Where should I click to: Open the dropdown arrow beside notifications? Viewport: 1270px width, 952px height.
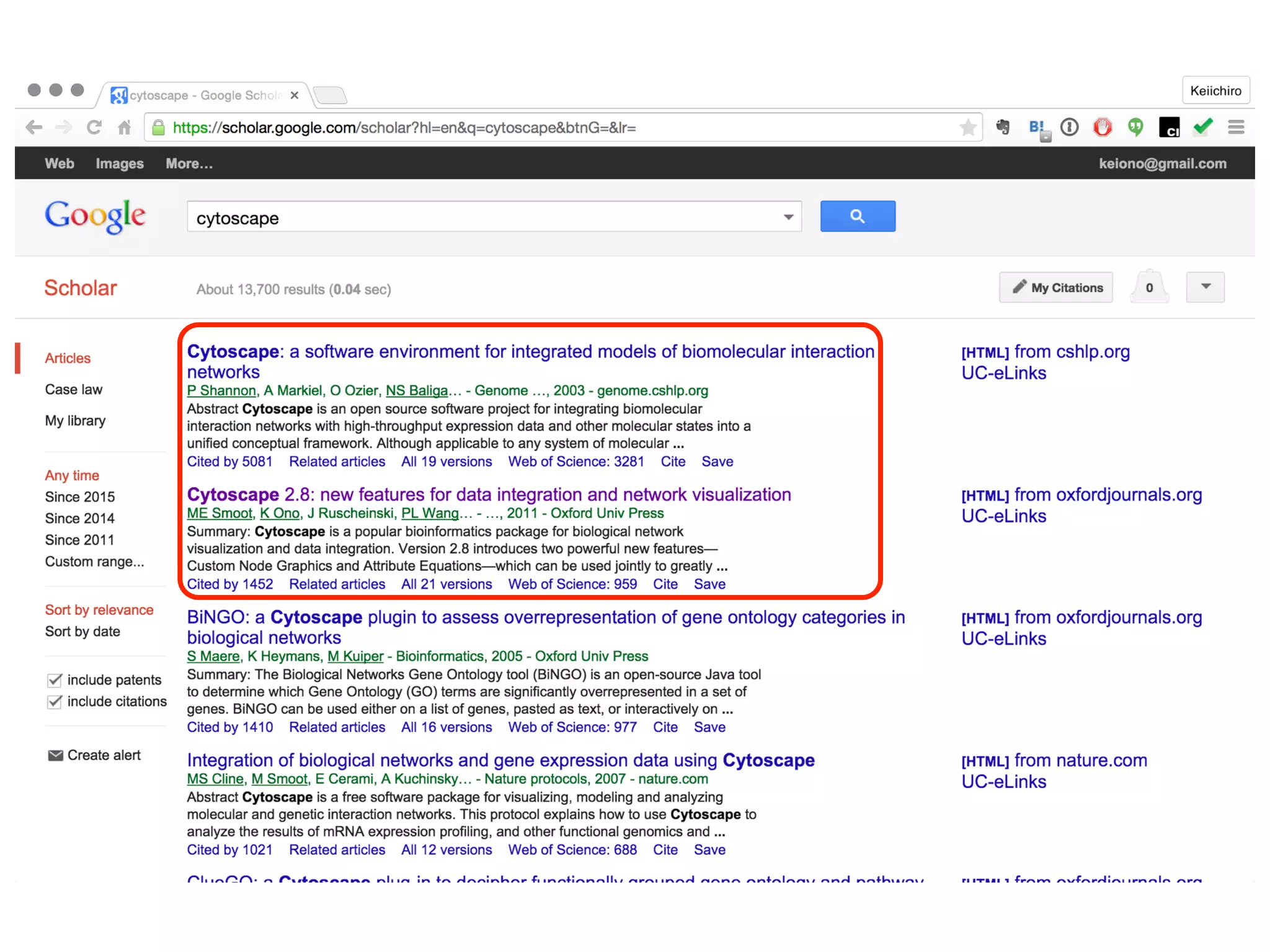[1205, 287]
